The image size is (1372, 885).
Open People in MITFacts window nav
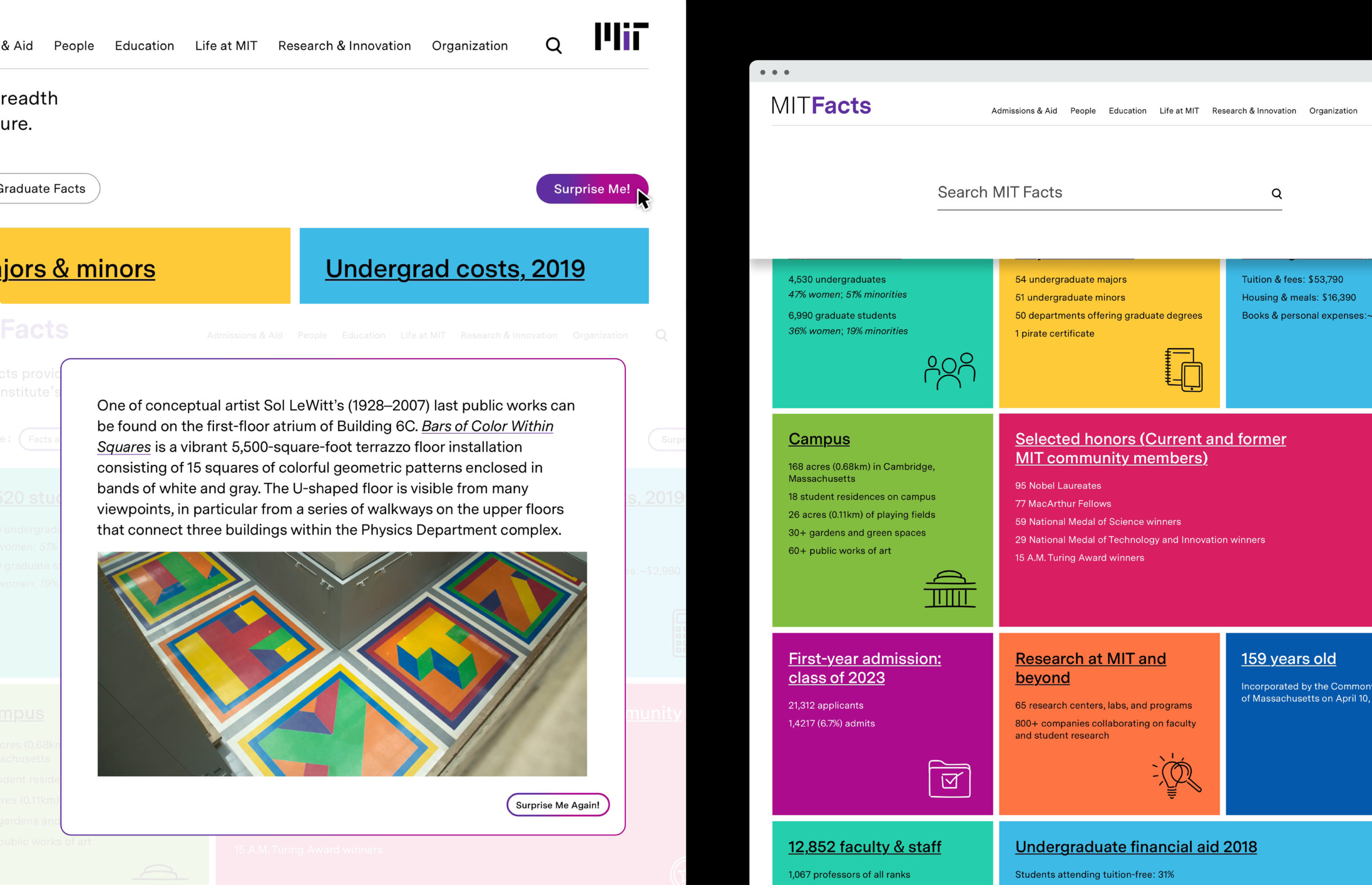click(x=1083, y=111)
